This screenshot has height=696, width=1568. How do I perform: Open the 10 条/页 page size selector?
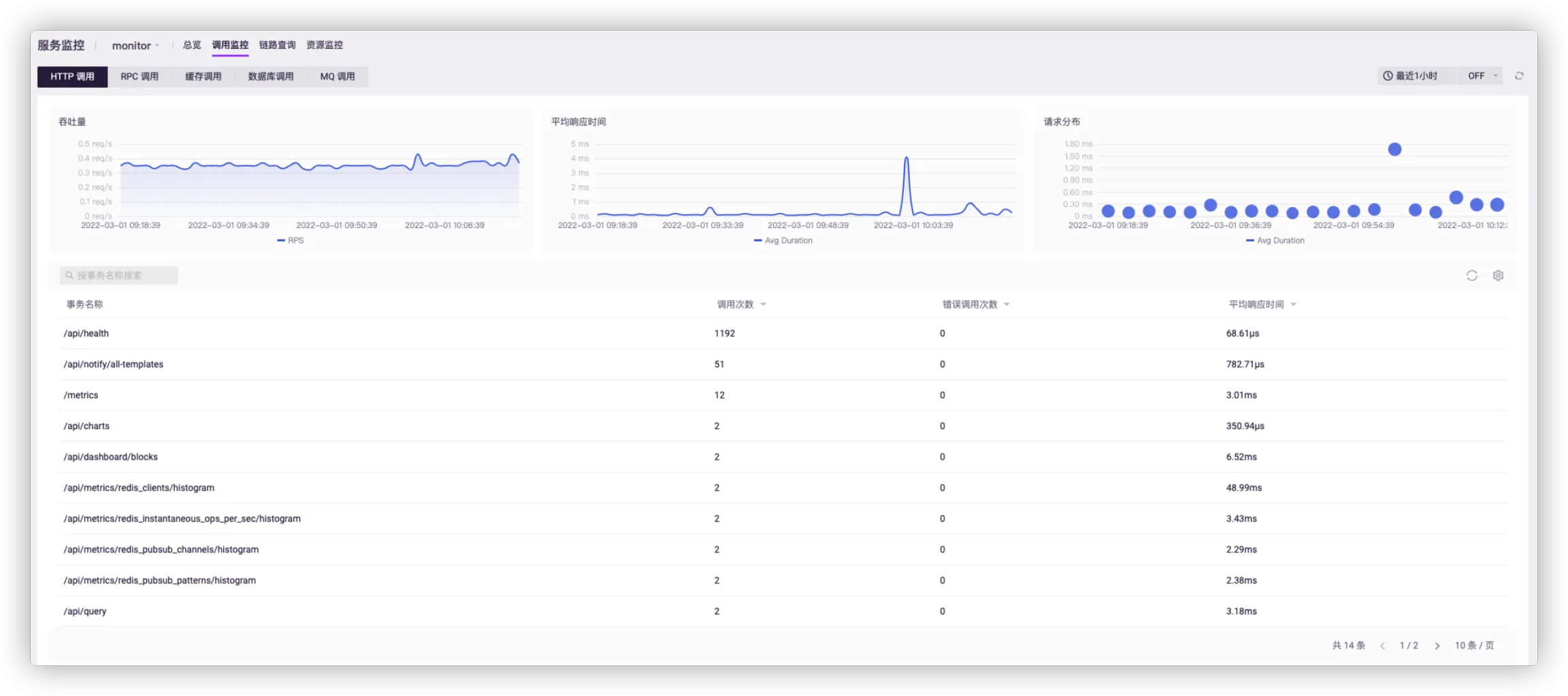tap(1474, 646)
